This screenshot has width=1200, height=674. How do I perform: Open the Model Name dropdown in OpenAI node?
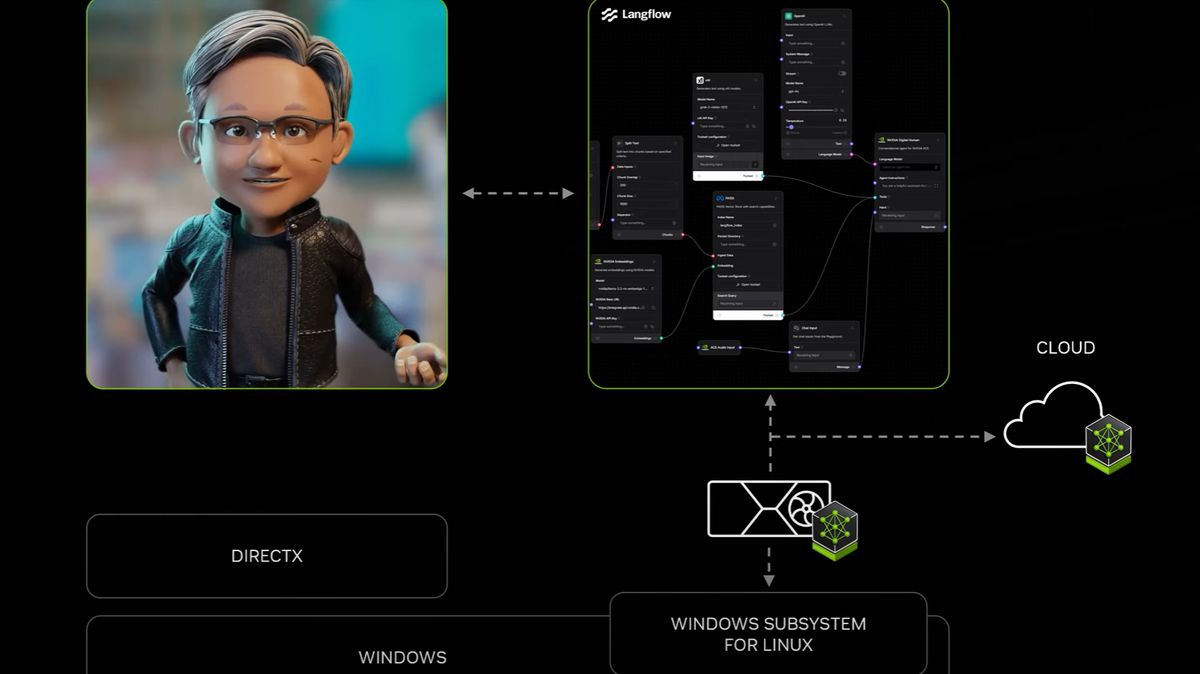coord(816,91)
